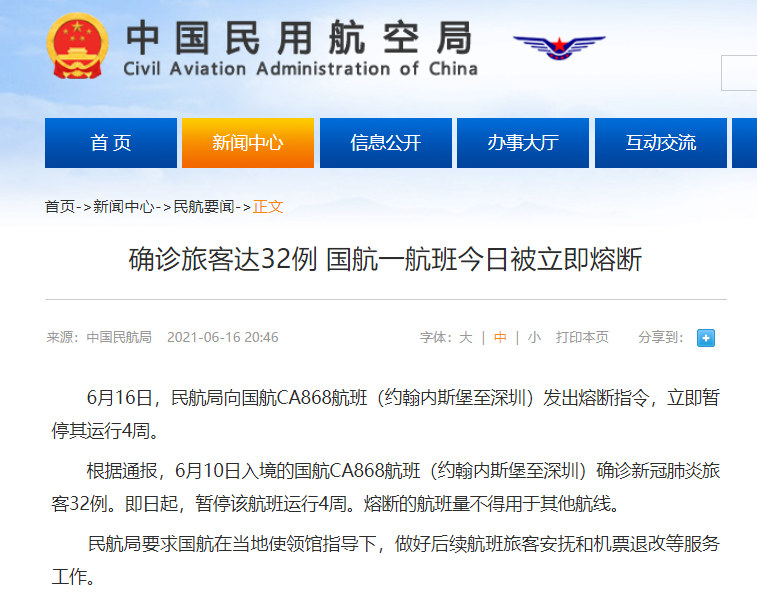Click the article title 确诊旅客达32例
757x606 pixels.
click(x=385, y=260)
